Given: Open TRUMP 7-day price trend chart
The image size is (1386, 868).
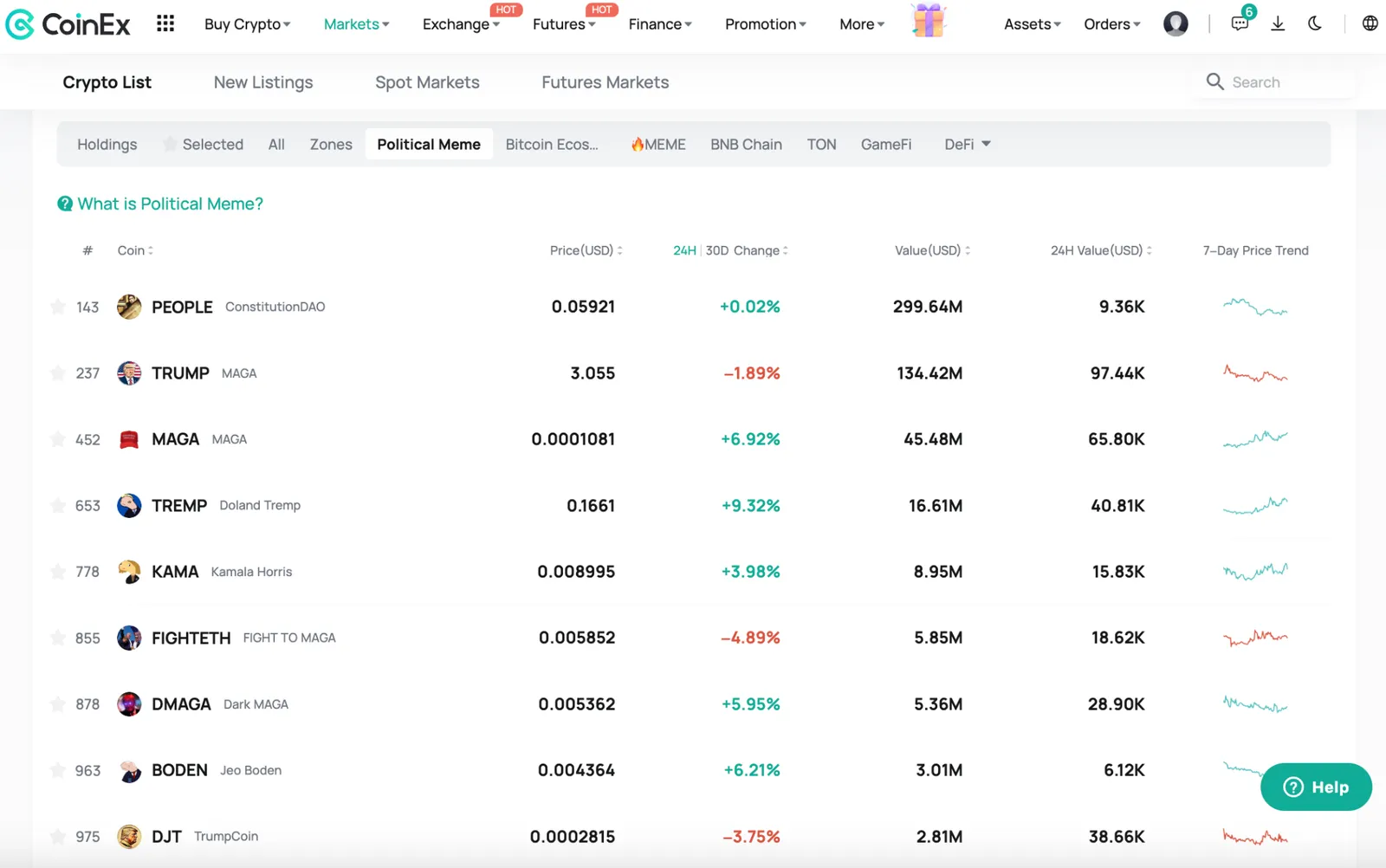Looking at the screenshot, I should click(1255, 374).
